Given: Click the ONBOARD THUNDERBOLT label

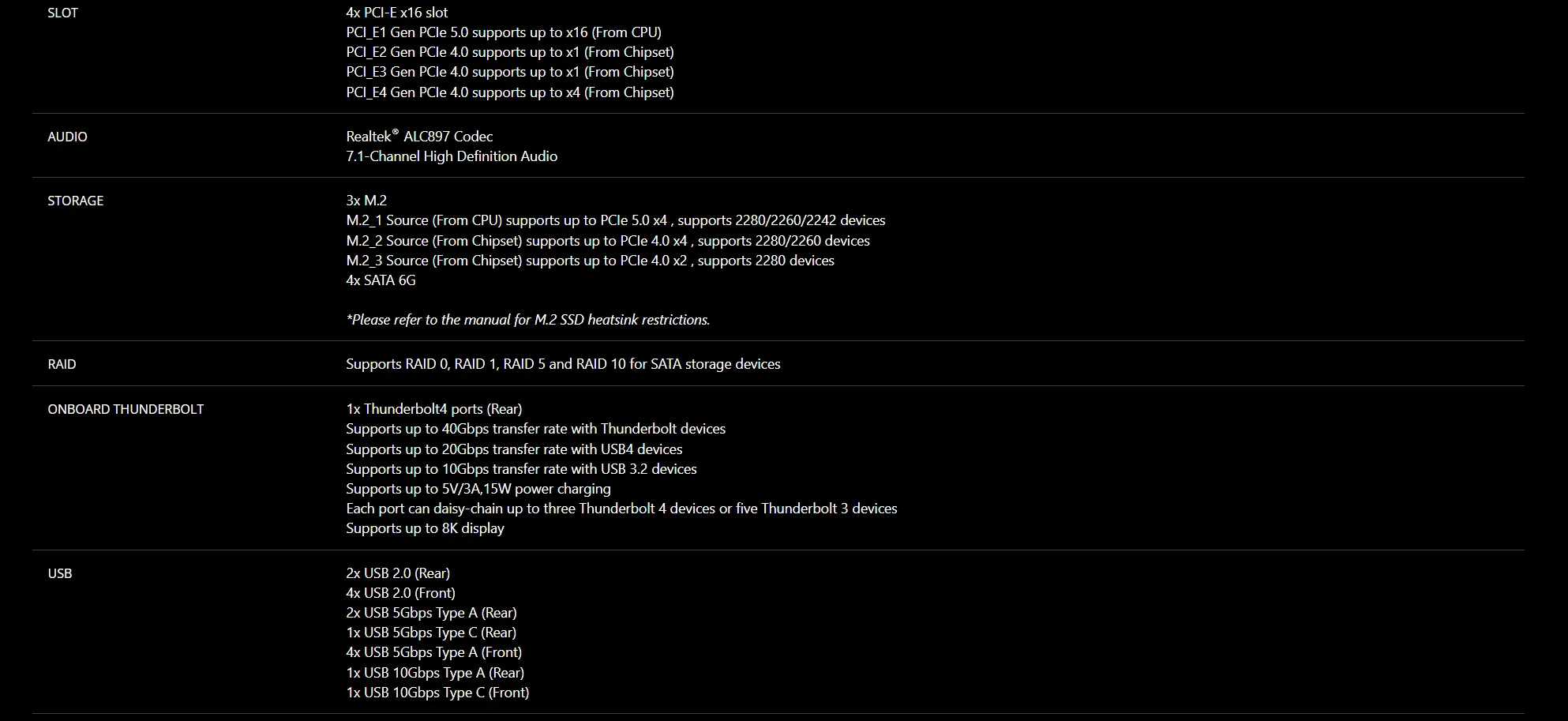Looking at the screenshot, I should 126,409.
